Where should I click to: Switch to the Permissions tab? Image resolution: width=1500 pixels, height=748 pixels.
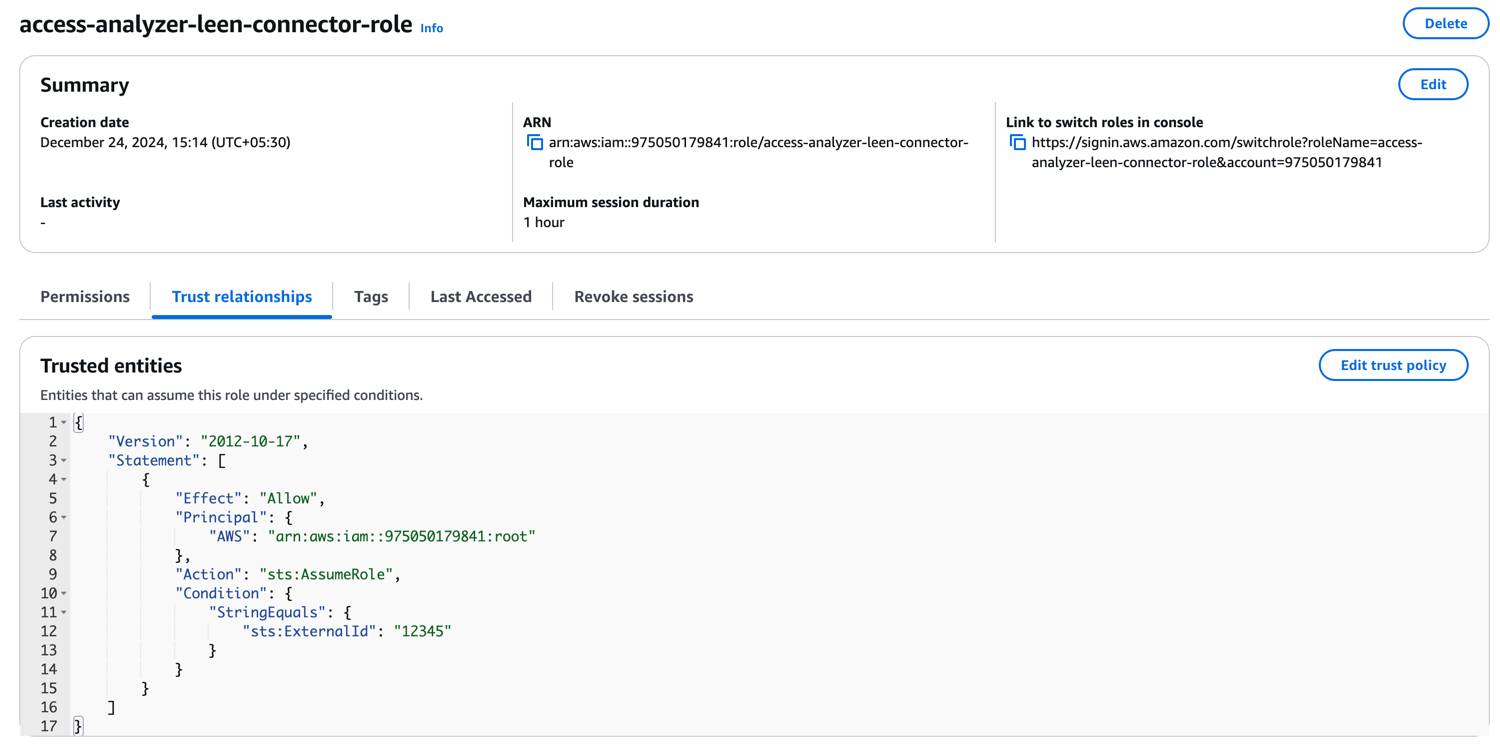pos(85,297)
